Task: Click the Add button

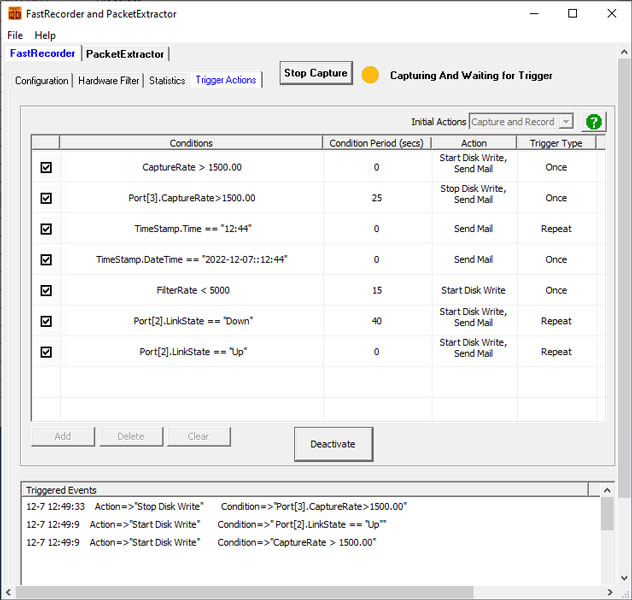Action: pos(63,436)
